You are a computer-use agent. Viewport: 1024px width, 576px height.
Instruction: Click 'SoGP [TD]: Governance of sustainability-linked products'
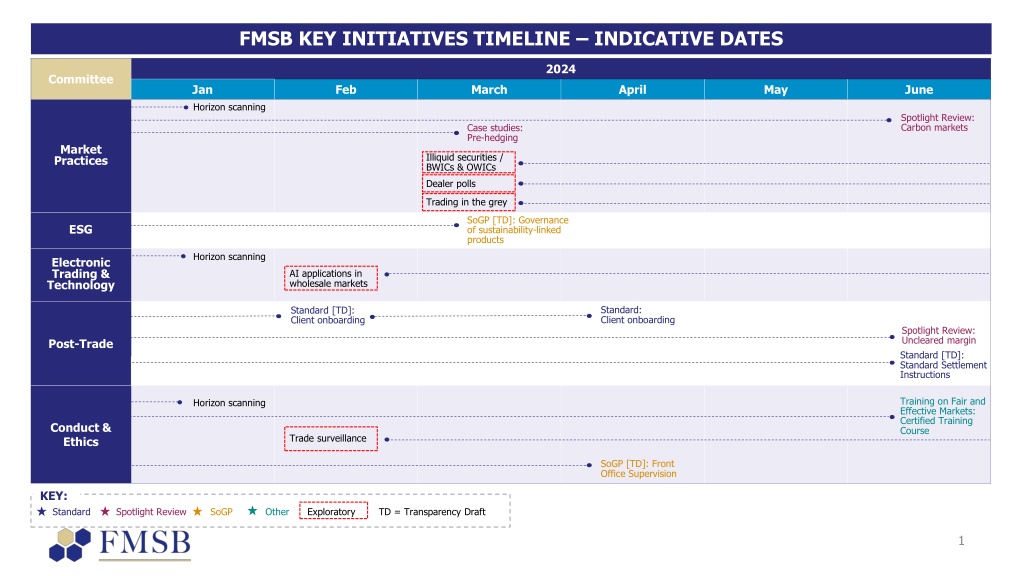517,230
